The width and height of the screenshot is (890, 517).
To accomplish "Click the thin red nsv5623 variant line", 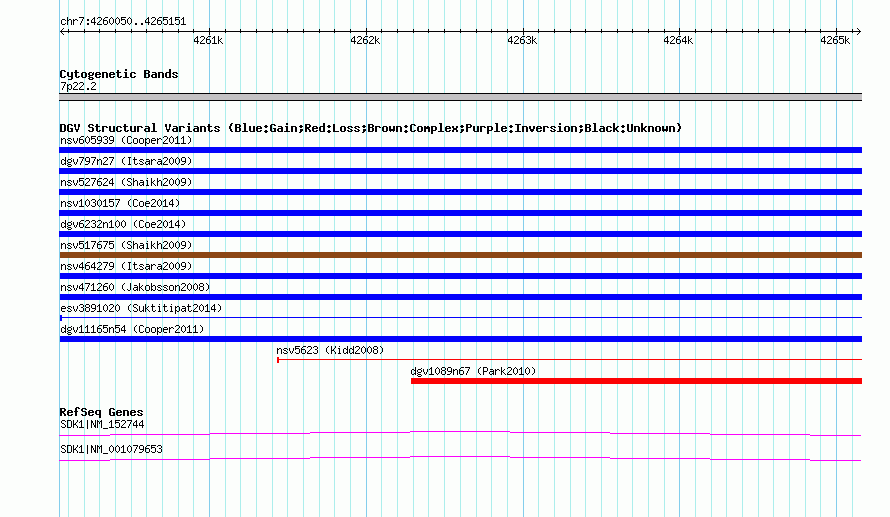I will tap(569, 360).
